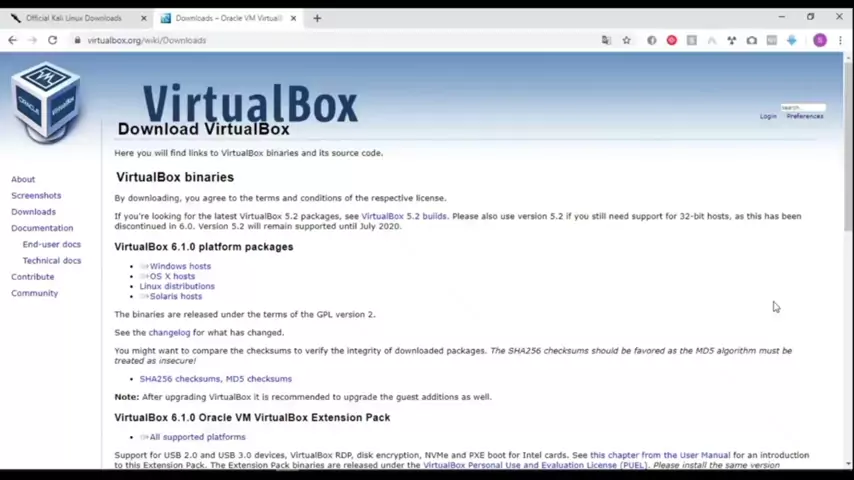Reload the page with the refresh icon
Image resolution: width=854 pixels, height=480 pixels.
(52, 40)
